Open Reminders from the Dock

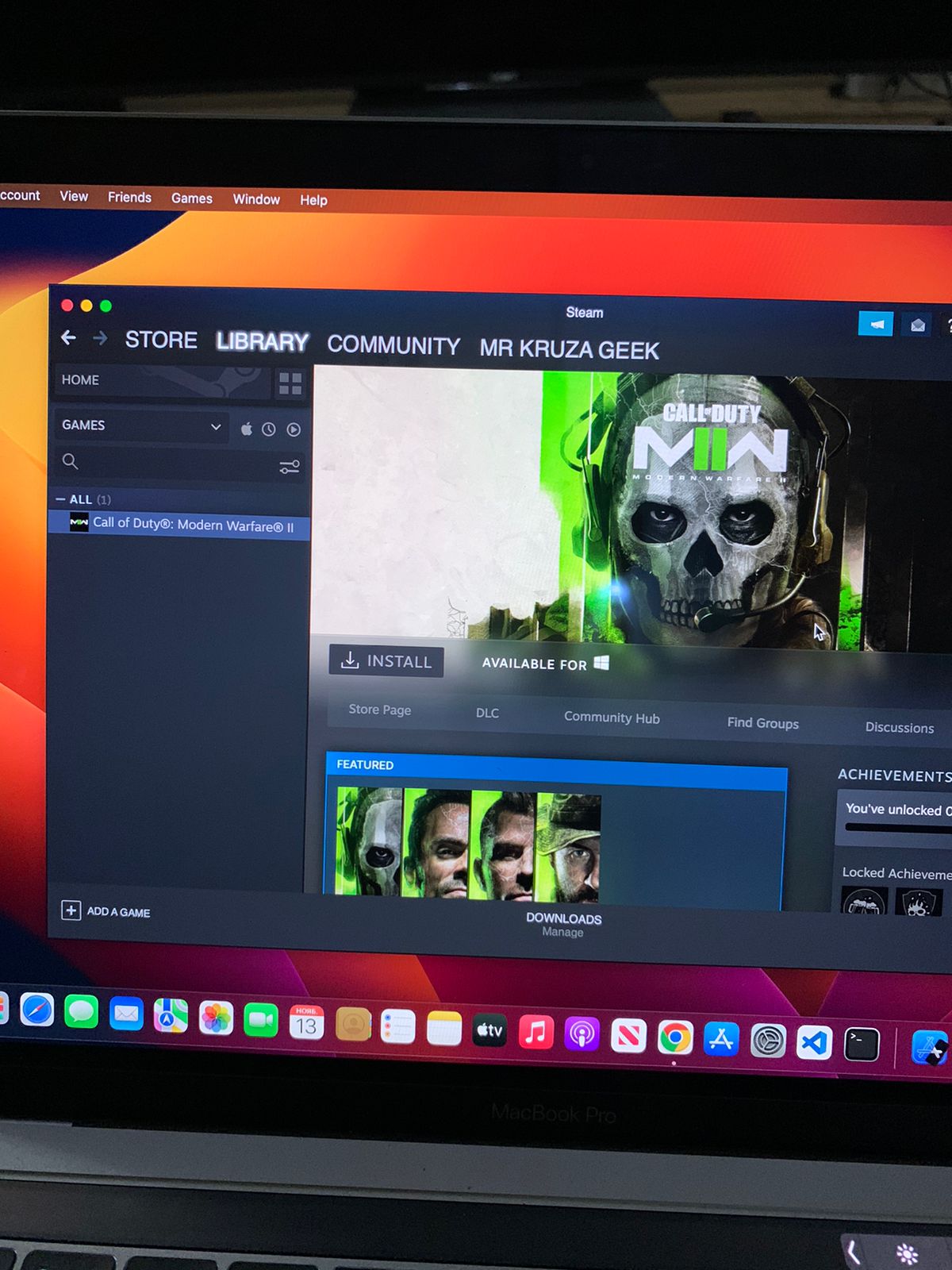[398, 1026]
